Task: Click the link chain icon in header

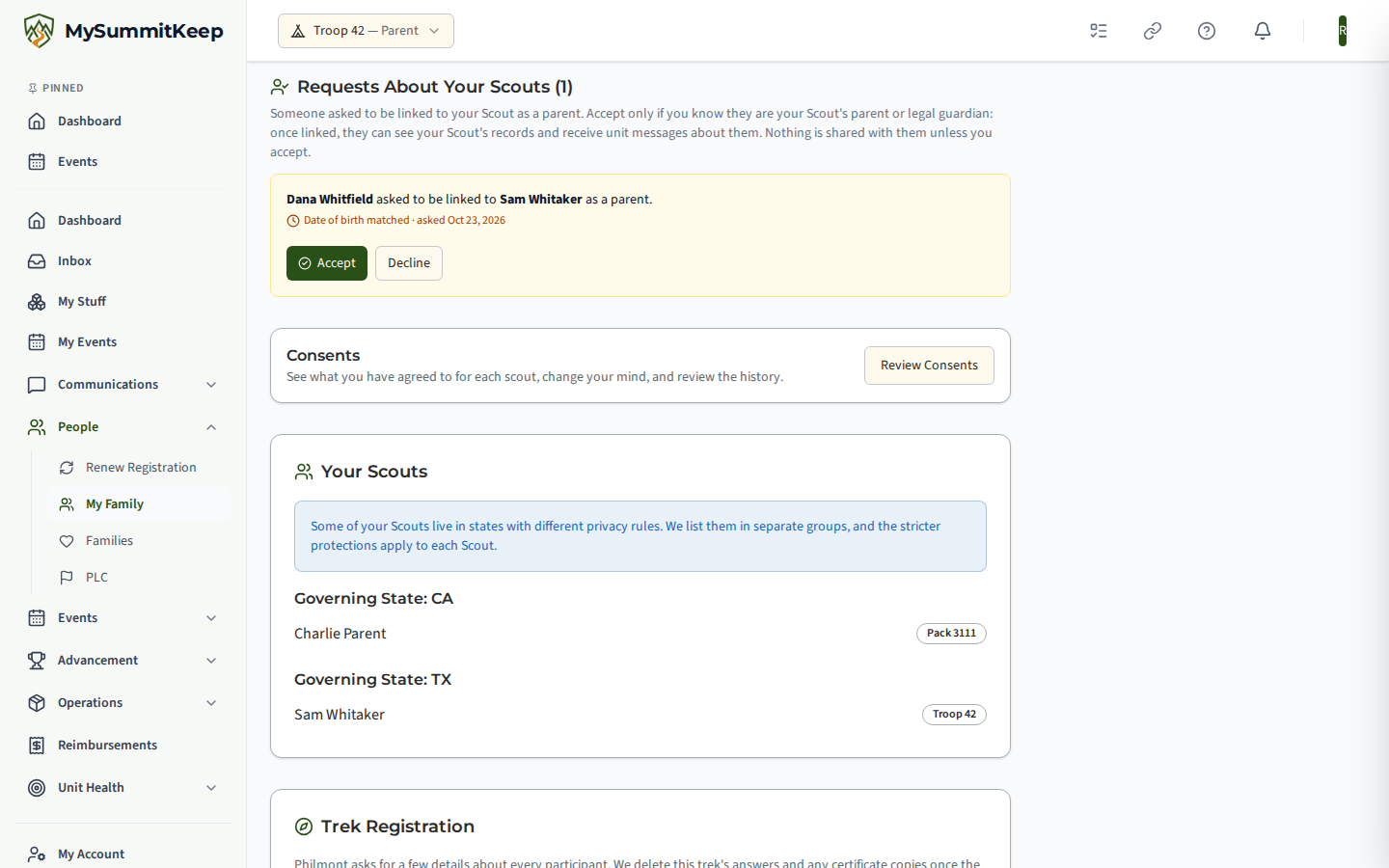Action: pos(1153,31)
